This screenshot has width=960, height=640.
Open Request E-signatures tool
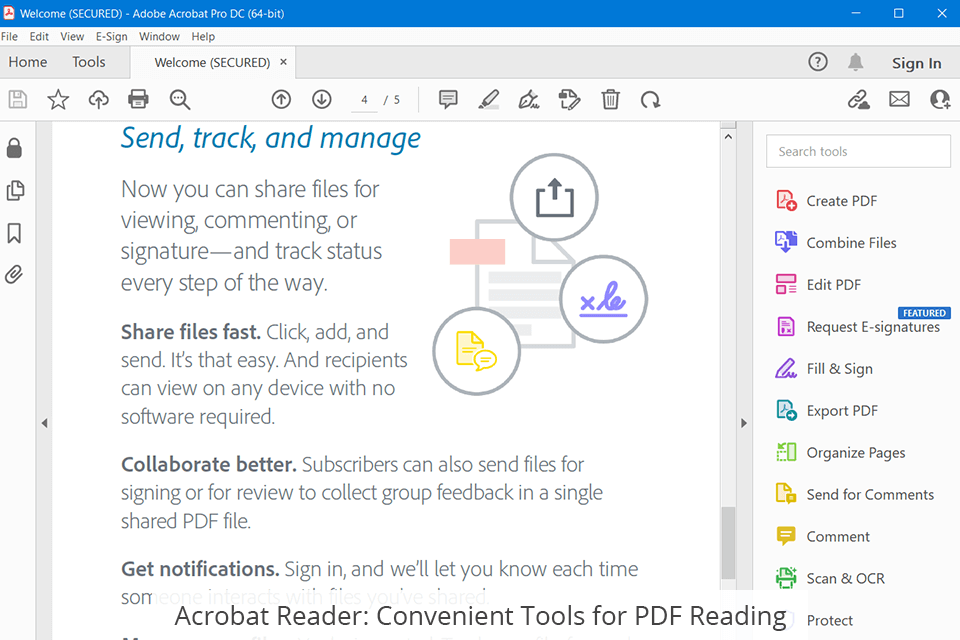pos(858,326)
